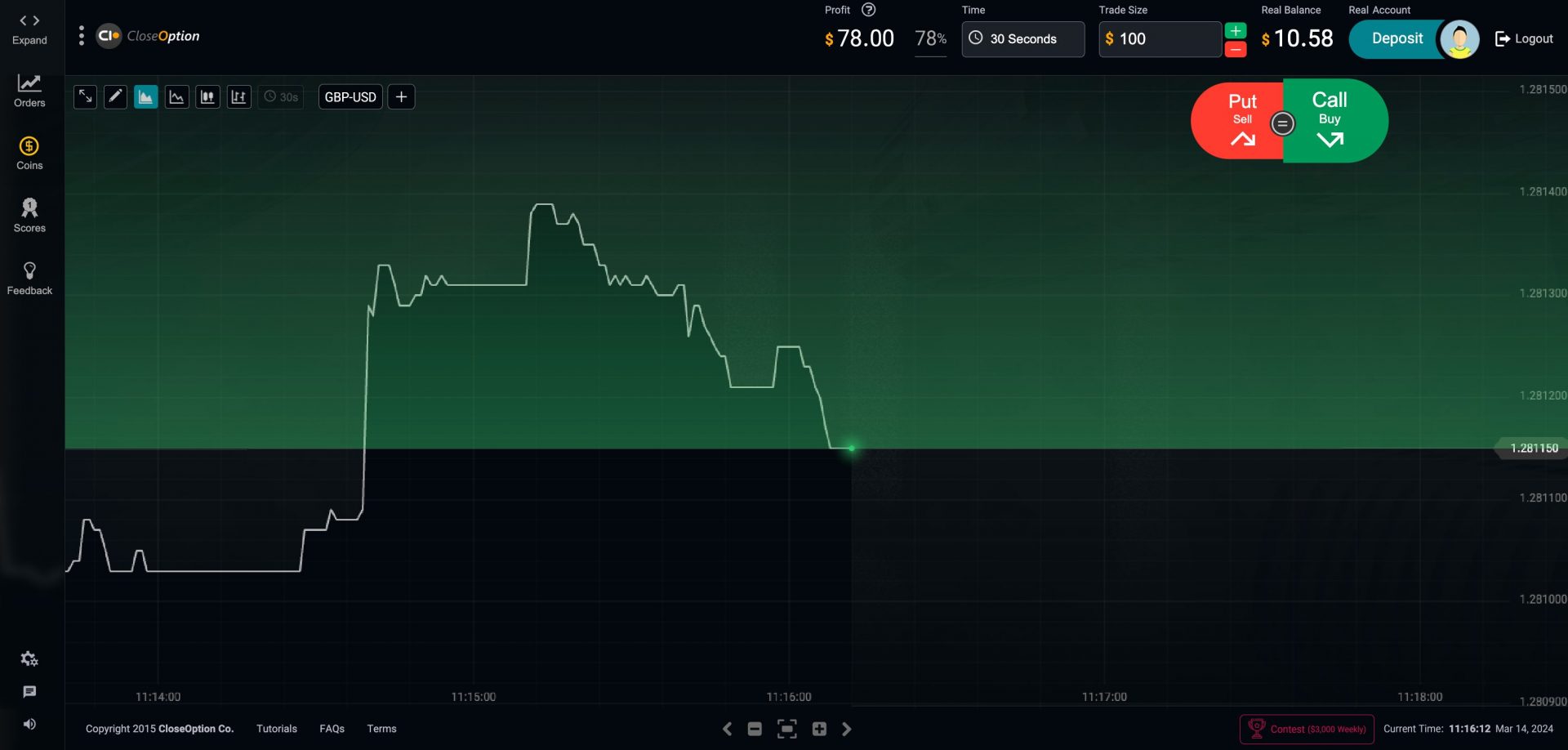This screenshot has width=1568, height=750.
Task: Open settings gear in sidebar
Action: click(x=29, y=658)
